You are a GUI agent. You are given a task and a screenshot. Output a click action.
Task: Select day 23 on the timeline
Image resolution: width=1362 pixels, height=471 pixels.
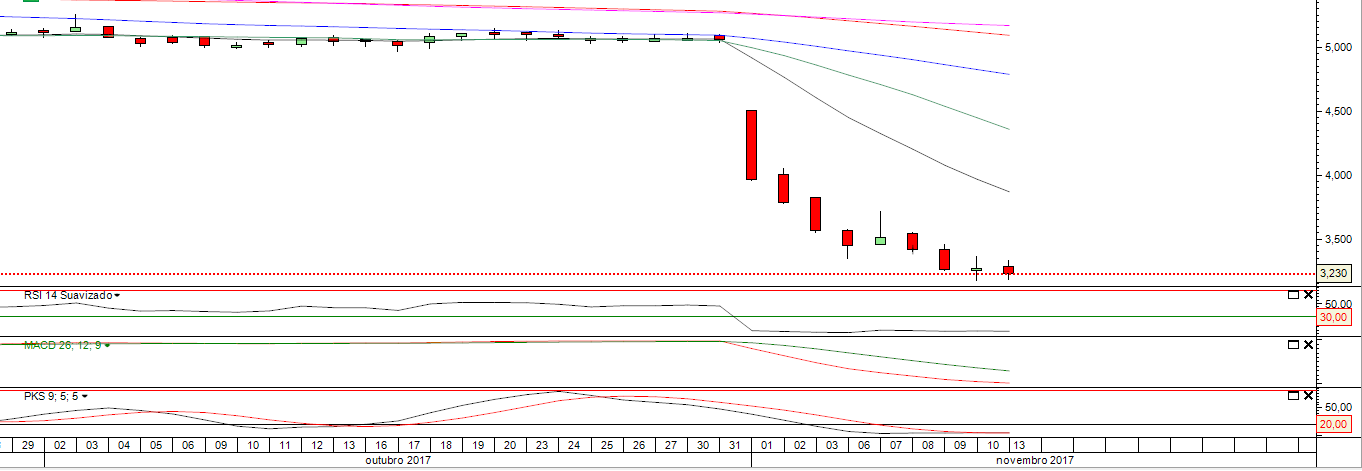click(542, 444)
